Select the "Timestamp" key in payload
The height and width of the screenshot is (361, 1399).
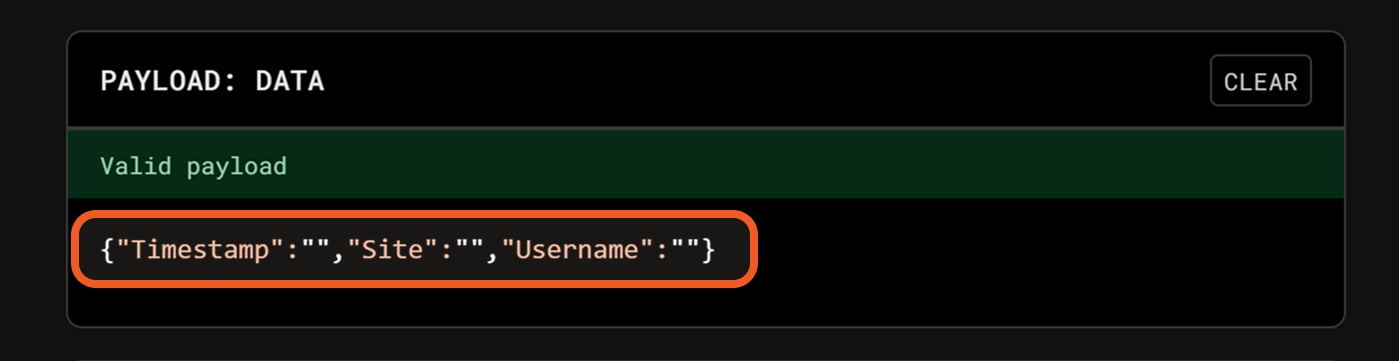tap(194, 250)
